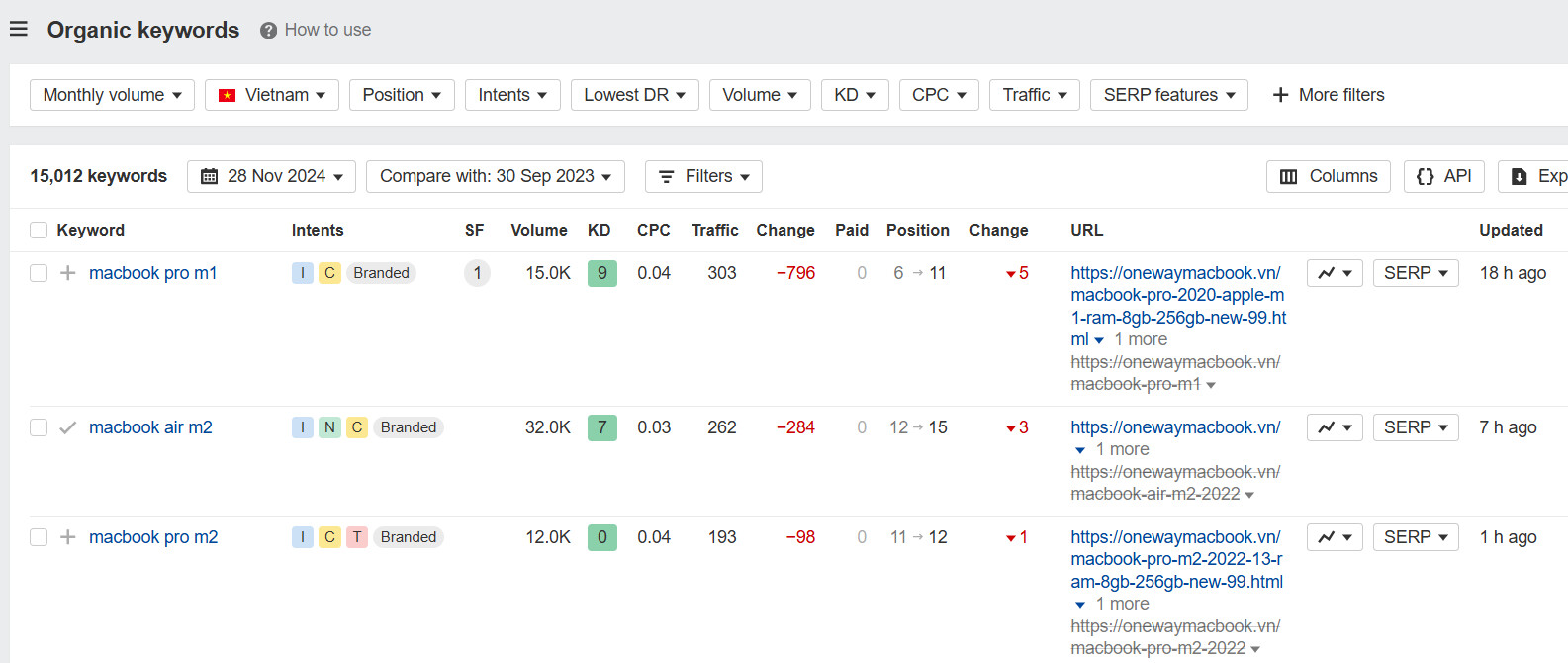The height and width of the screenshot is (663, 1568).
Task: Check the macbook pro m1 row checkbox
Action: pos(39,273)
